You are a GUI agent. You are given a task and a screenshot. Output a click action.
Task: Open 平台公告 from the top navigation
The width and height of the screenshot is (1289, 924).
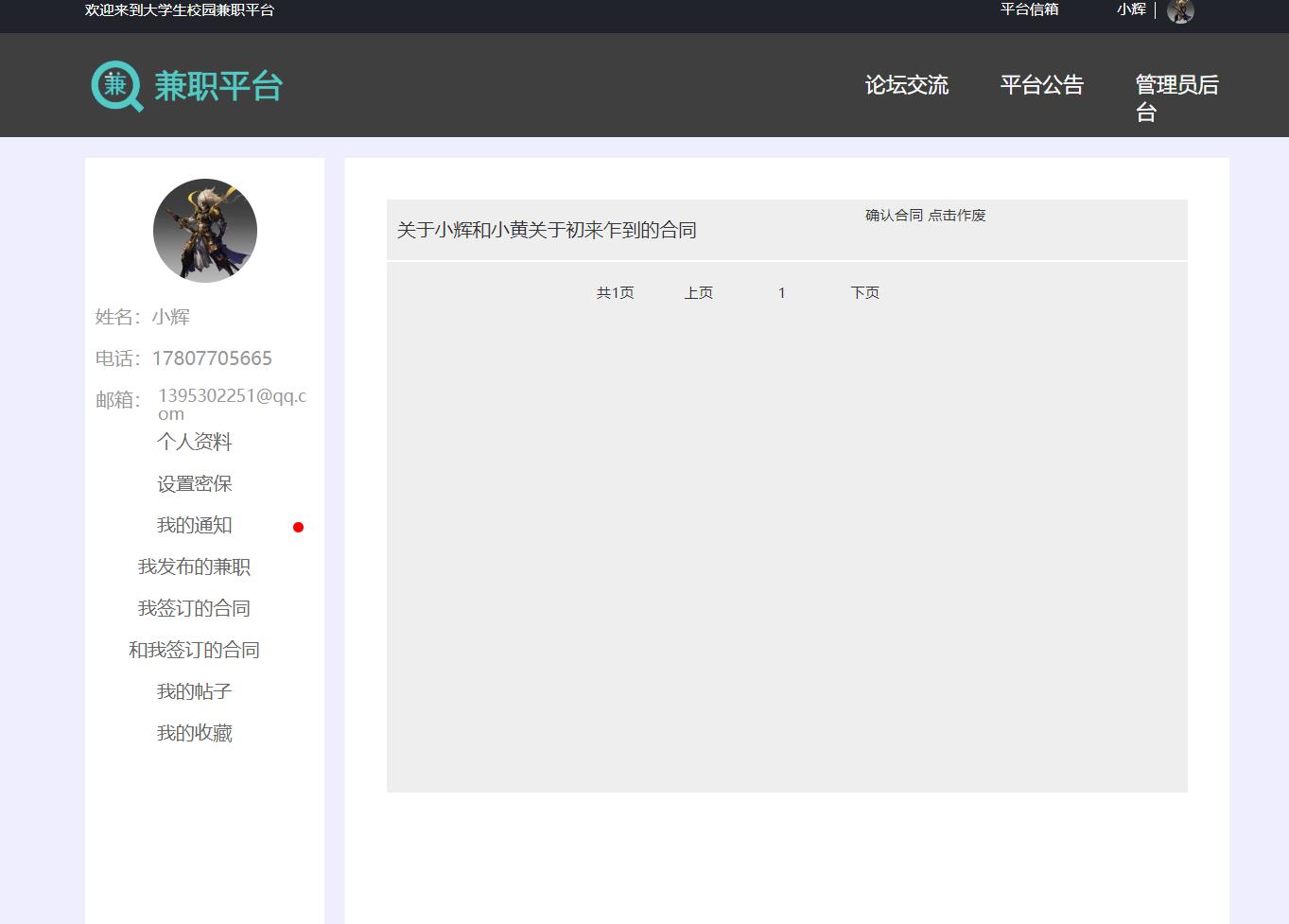point(1042,85)
